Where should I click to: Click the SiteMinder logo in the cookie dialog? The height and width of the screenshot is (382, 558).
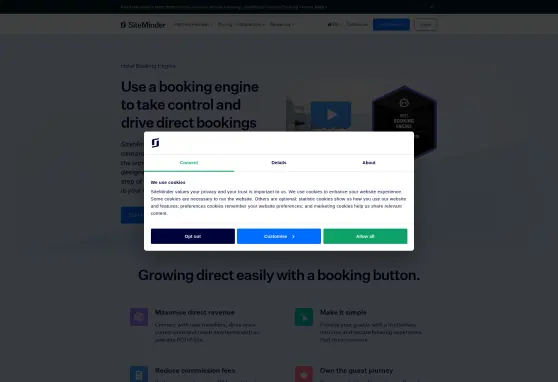tap(156, 143)
